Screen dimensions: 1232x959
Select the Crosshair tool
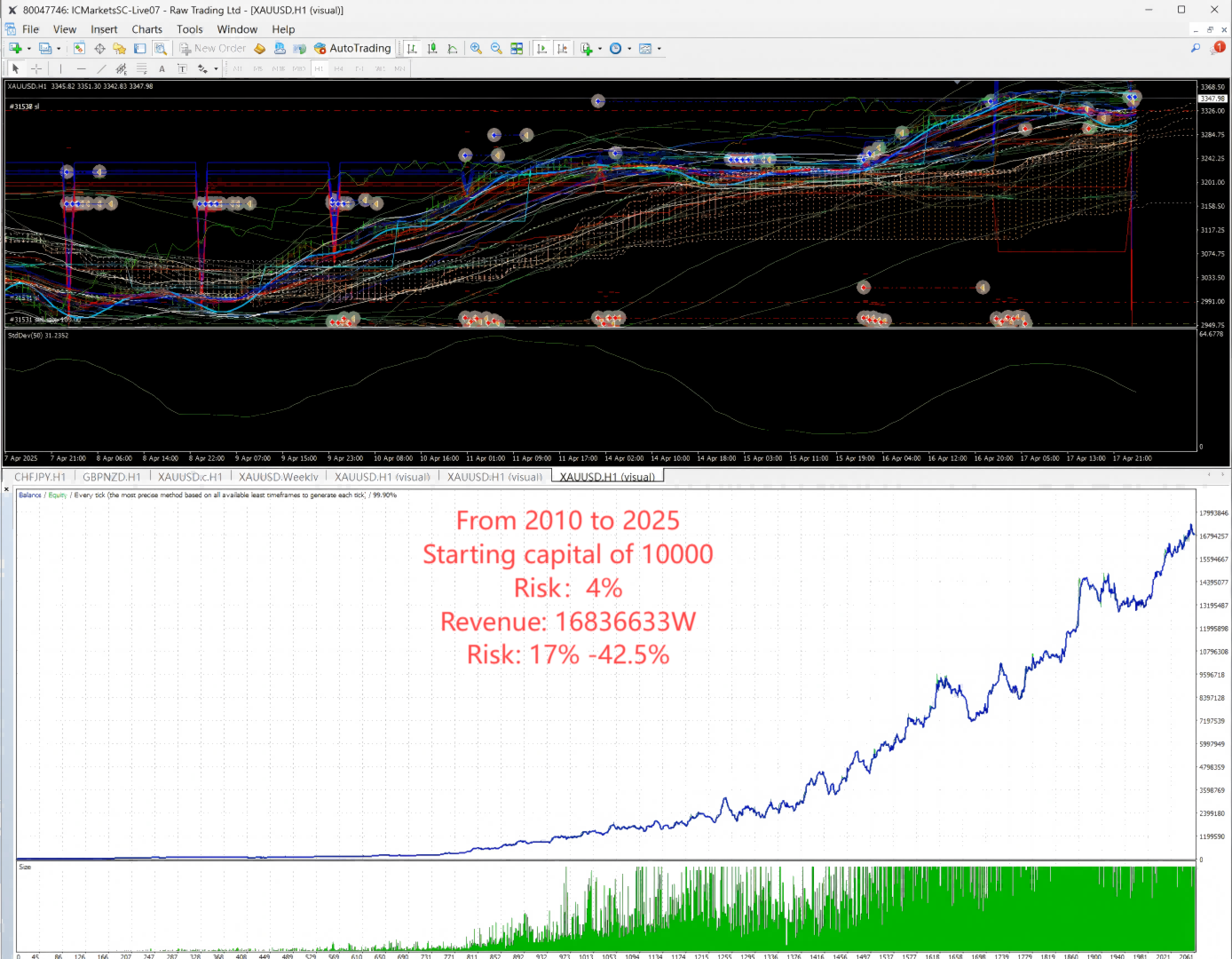pos(36,68)
